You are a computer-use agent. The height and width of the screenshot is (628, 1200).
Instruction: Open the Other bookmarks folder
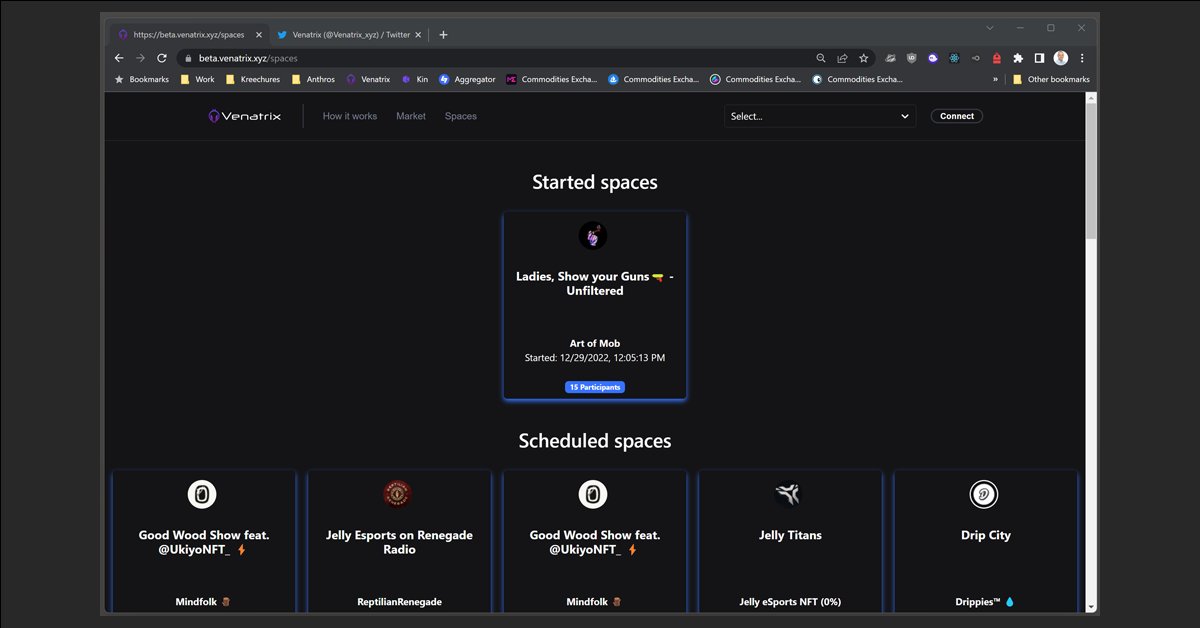(1050, 79)
